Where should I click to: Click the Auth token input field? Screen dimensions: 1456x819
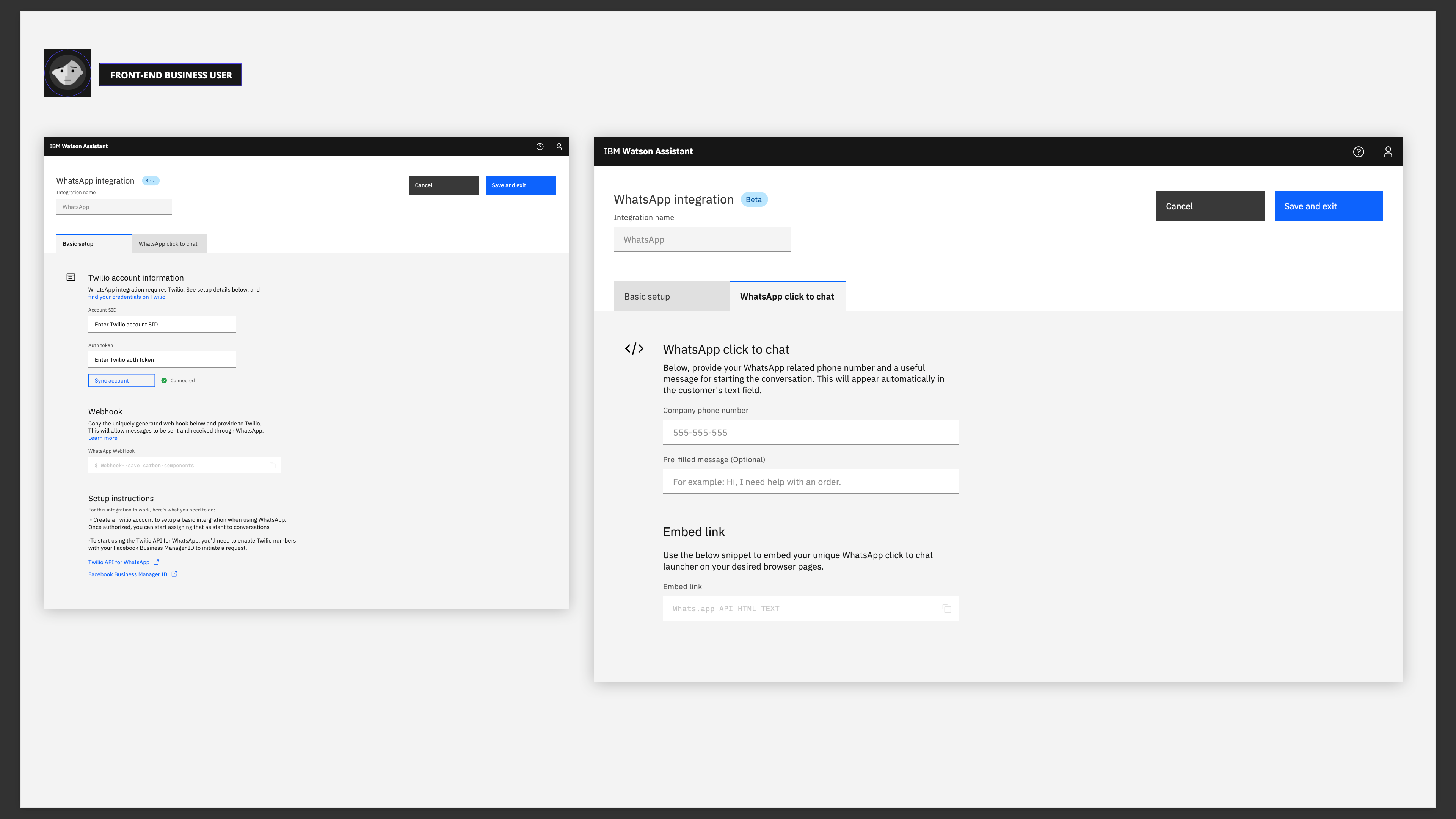pos(162,359)
